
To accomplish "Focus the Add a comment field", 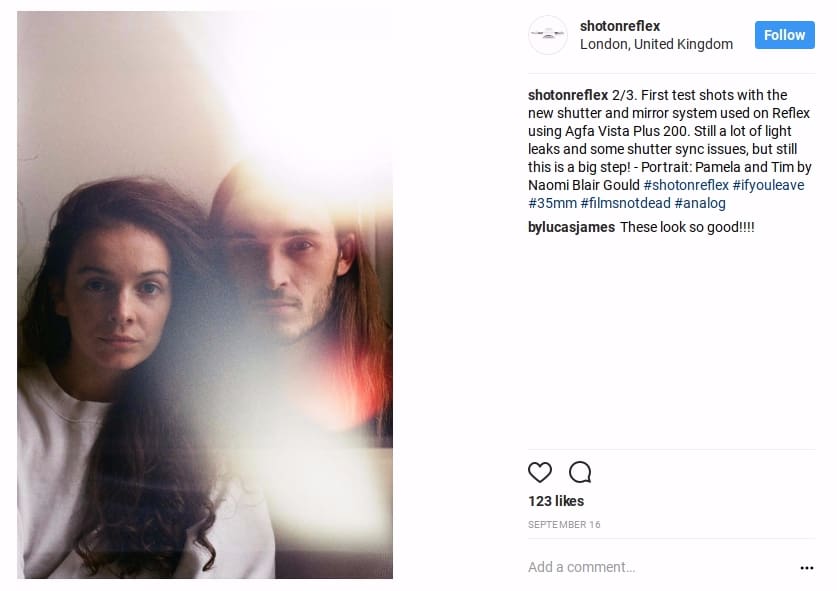I will [659, 567].
